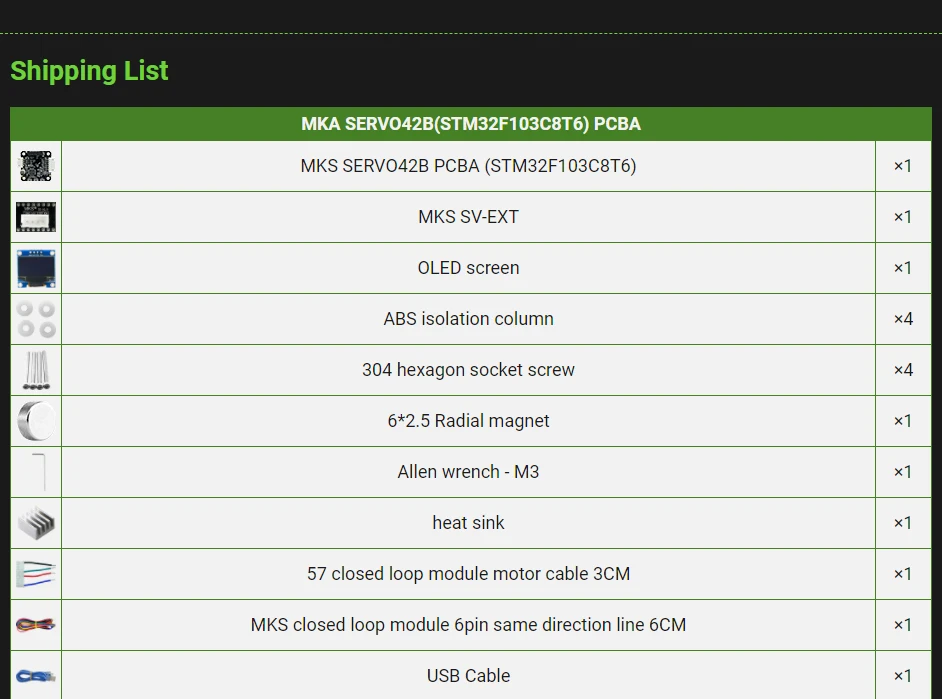
Task: Click the blue USB cable icon
Action: pyautogui.click(x=36, y=676)
